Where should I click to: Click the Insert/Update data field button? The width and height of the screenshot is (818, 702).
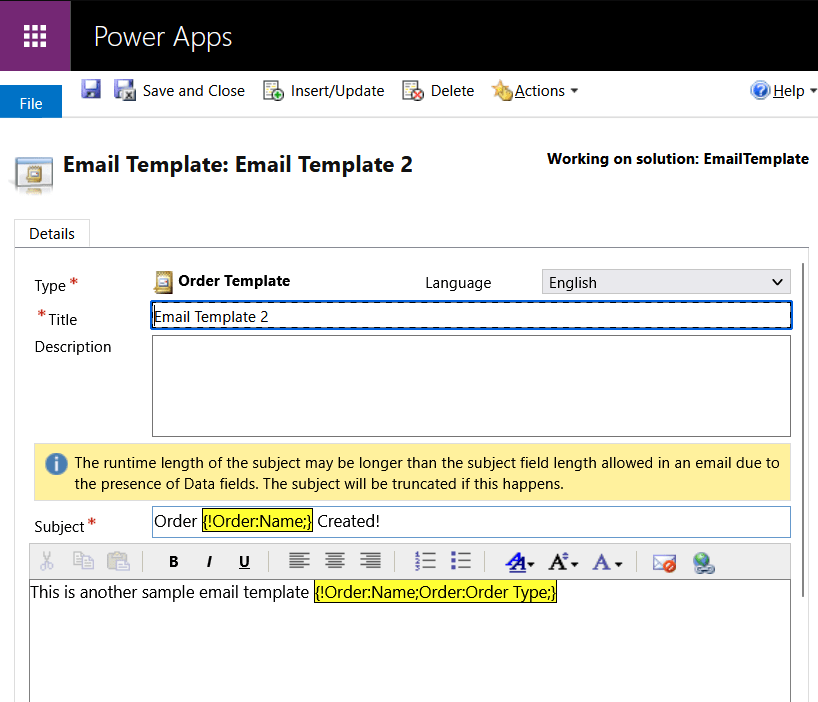click(x=323, y=91)
